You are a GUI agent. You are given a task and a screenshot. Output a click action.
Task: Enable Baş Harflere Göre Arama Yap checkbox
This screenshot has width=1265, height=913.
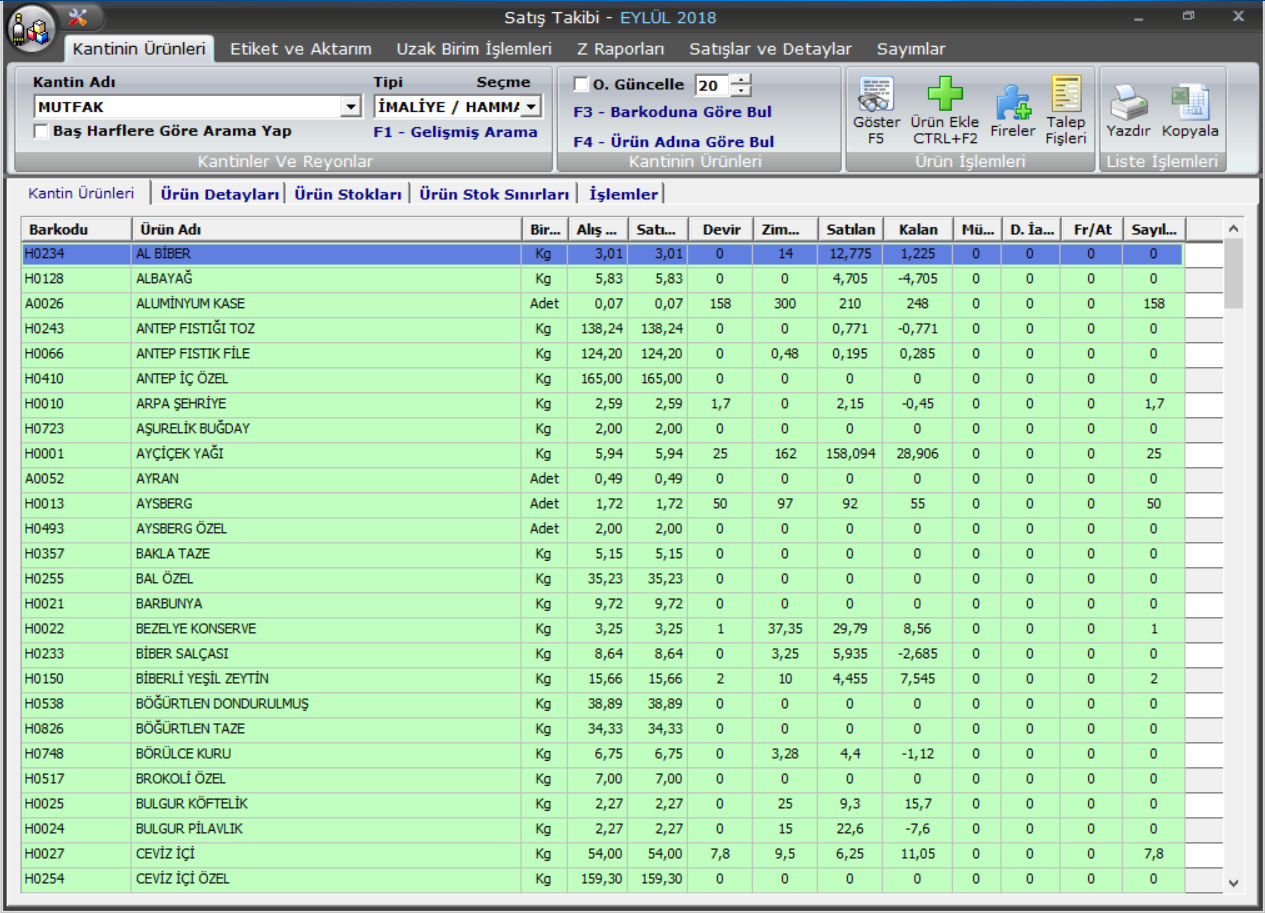click(x=41, y=131)
